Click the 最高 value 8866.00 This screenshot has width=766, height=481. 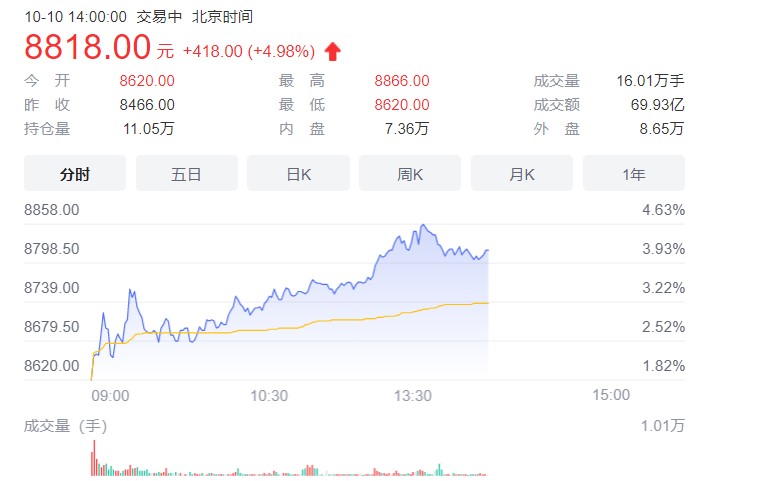(x=402, y=81)
